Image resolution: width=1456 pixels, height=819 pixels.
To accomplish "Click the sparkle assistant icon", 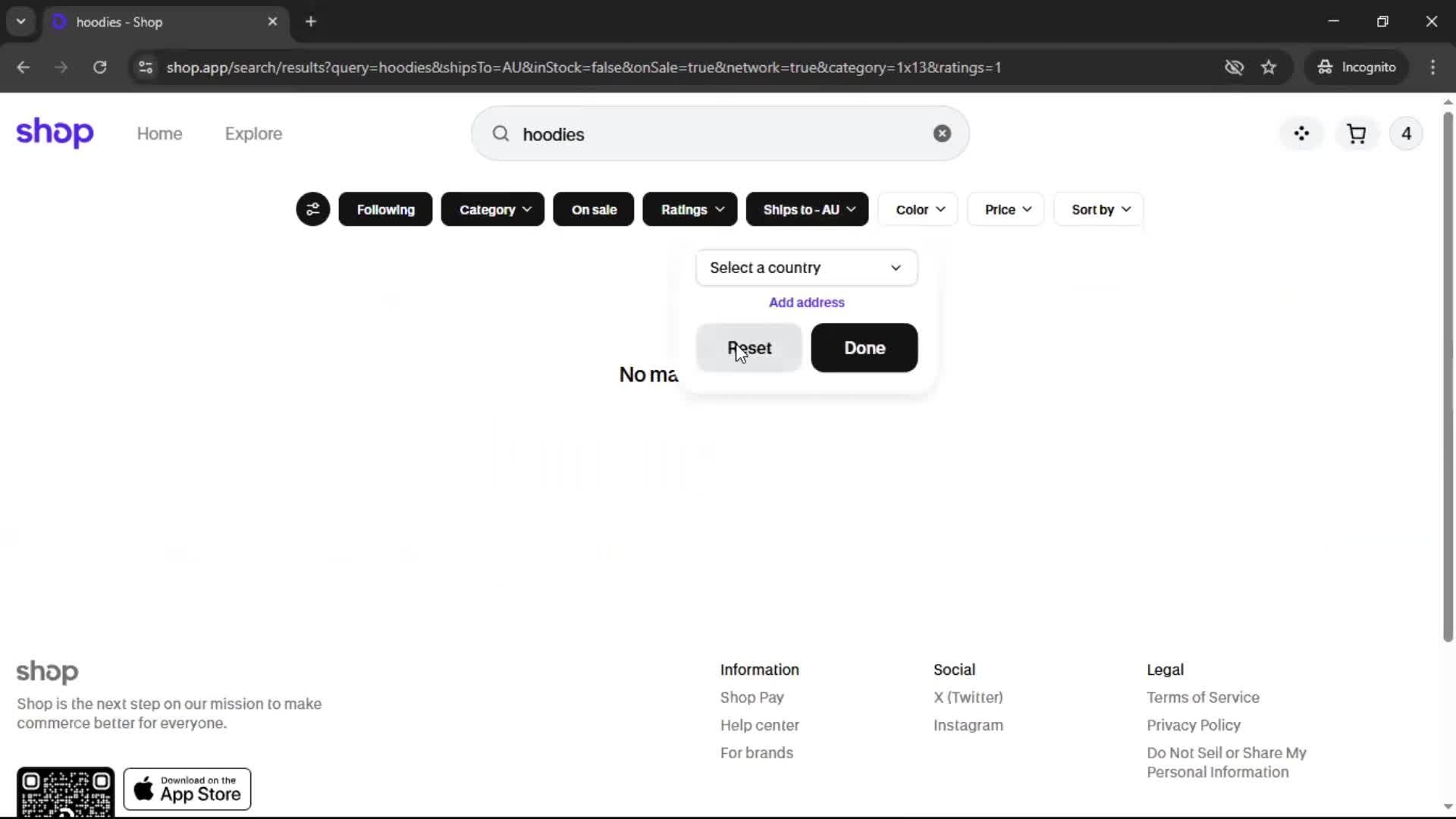I will pos(1301,134).
